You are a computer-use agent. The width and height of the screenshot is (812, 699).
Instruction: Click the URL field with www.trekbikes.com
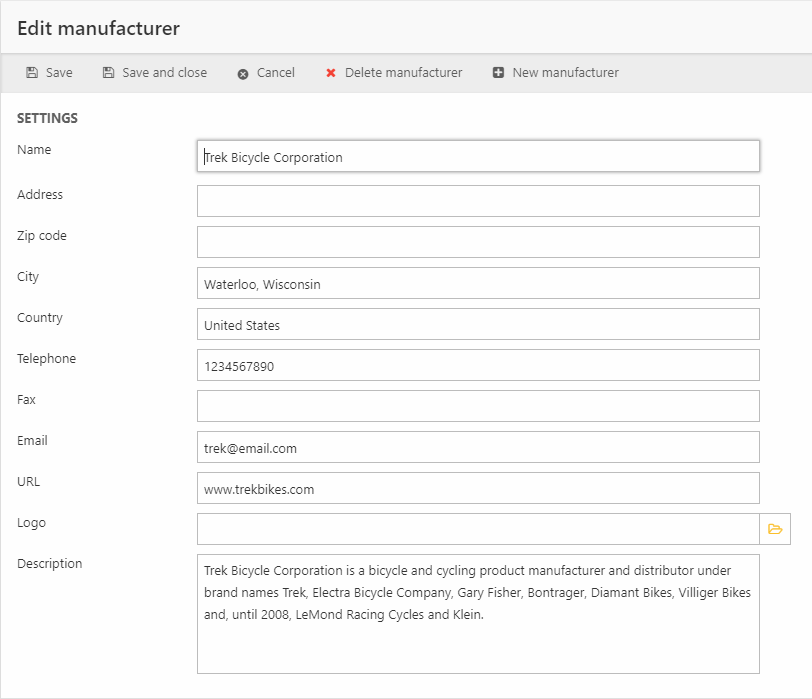pyautogui.click(x=478, y=488)
